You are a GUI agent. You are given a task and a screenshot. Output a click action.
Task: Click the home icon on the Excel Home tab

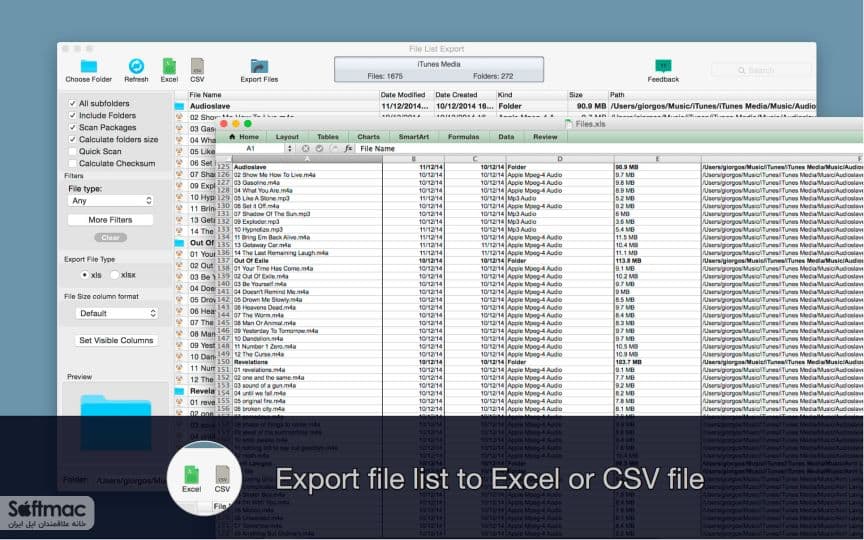coord(232,137)
